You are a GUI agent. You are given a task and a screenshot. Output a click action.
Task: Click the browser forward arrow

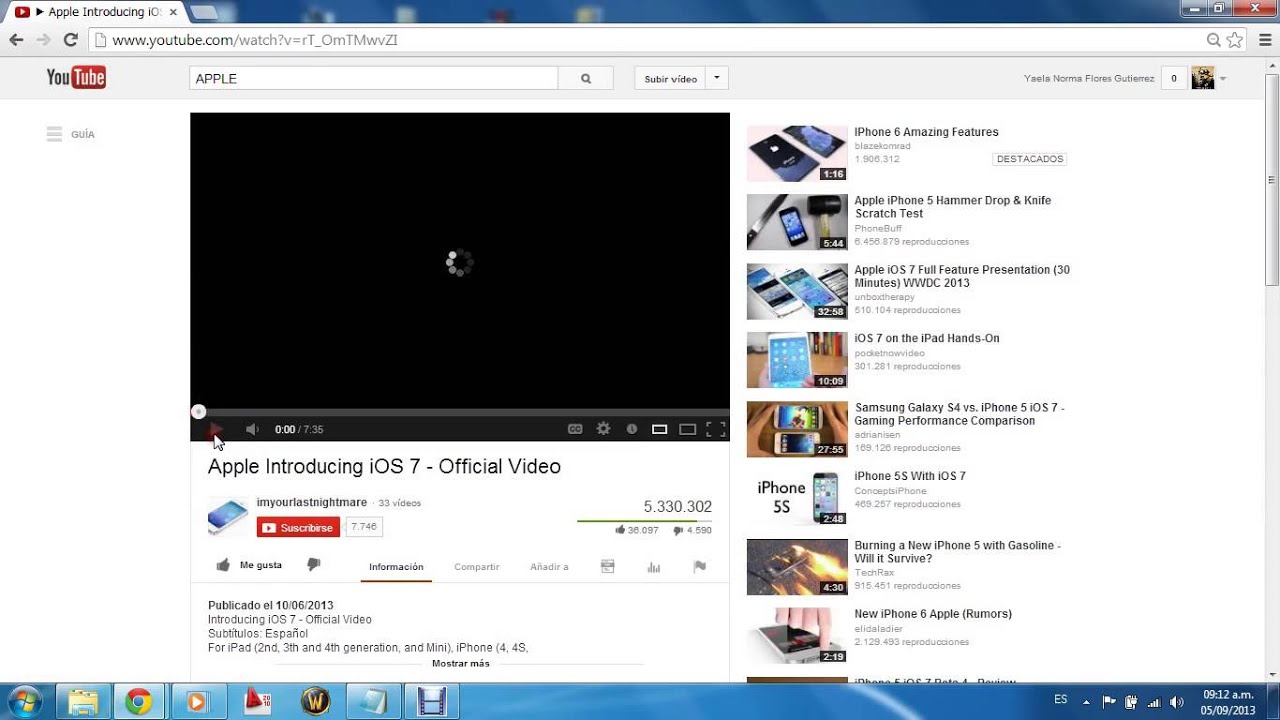coord(43,40)
